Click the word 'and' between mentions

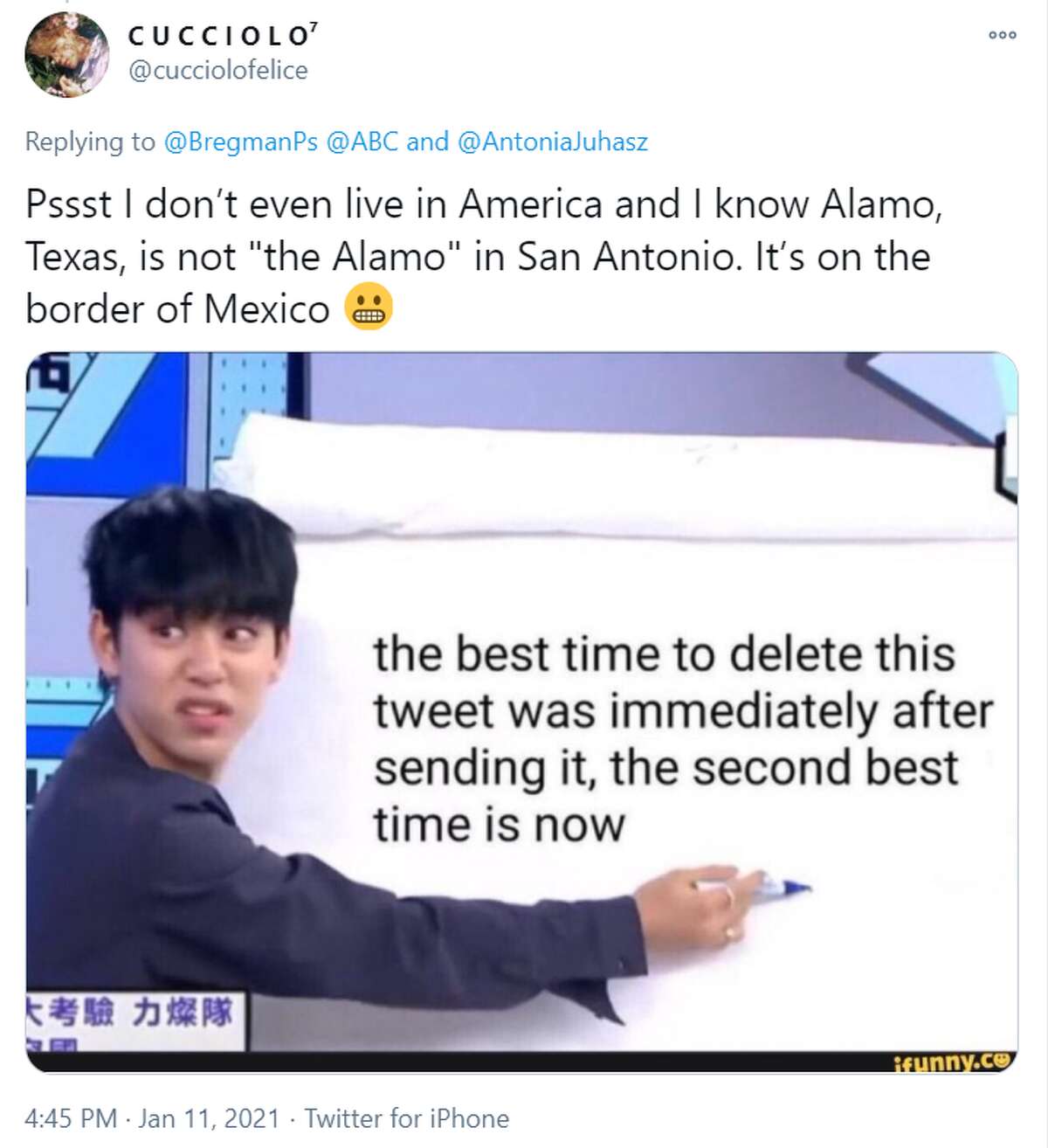pos(428,142)
